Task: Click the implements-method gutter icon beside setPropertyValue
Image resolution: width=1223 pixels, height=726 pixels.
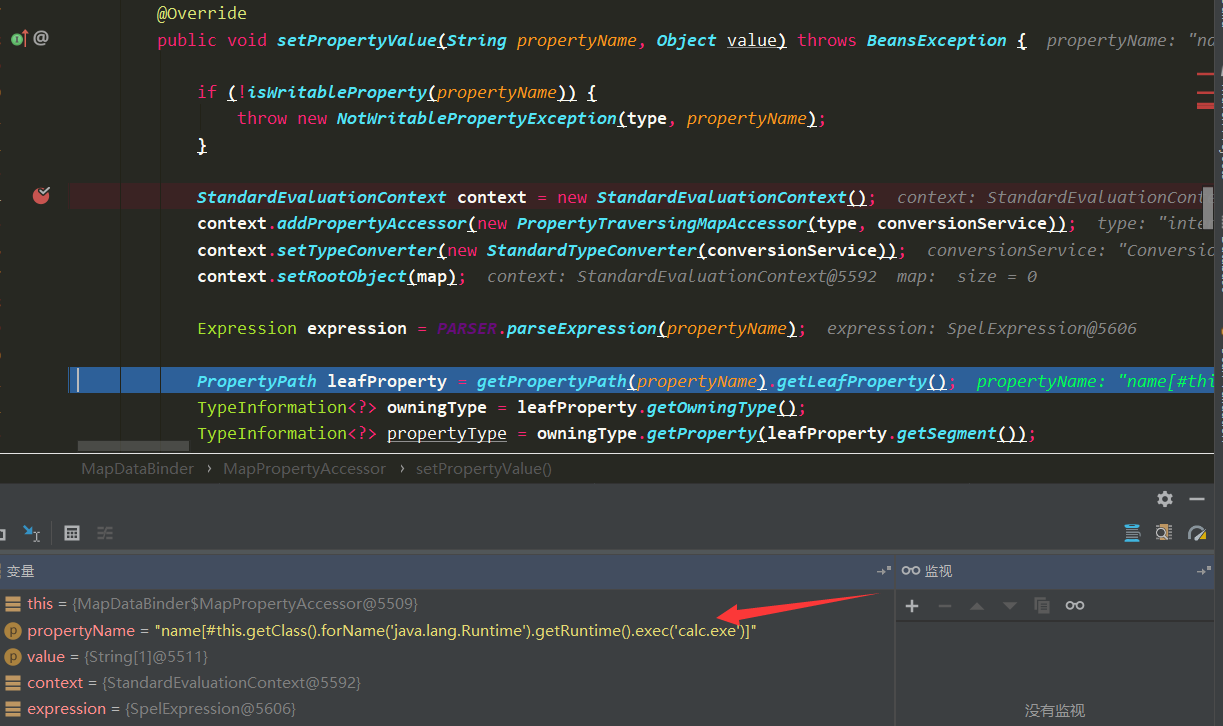Action: coord(18,39)
